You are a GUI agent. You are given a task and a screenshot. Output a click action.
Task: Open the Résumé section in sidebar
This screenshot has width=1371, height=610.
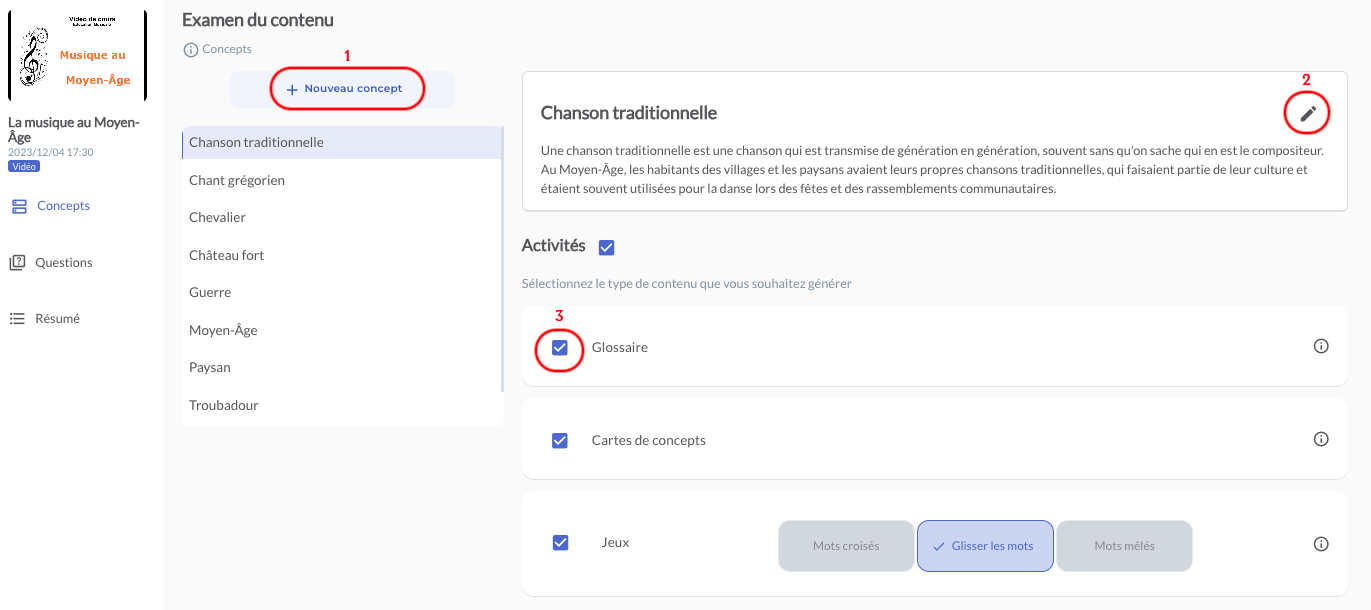tap(57, 319)
